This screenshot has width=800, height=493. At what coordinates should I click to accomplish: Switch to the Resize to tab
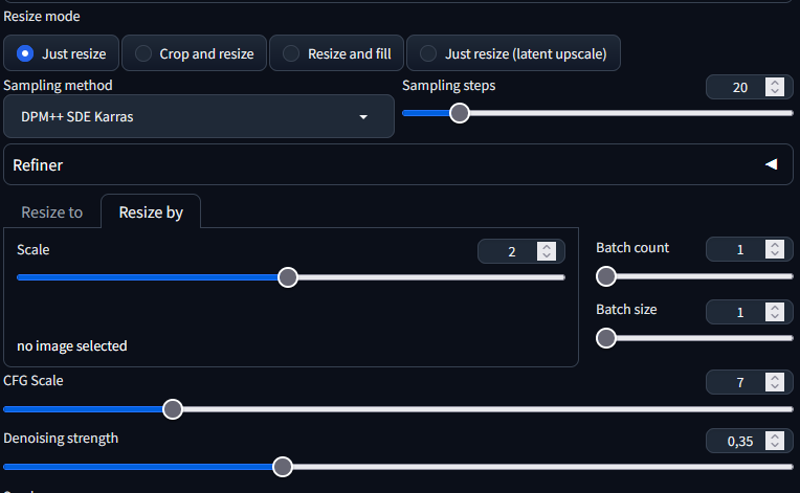pyautogui.click(x=52, y=212)
